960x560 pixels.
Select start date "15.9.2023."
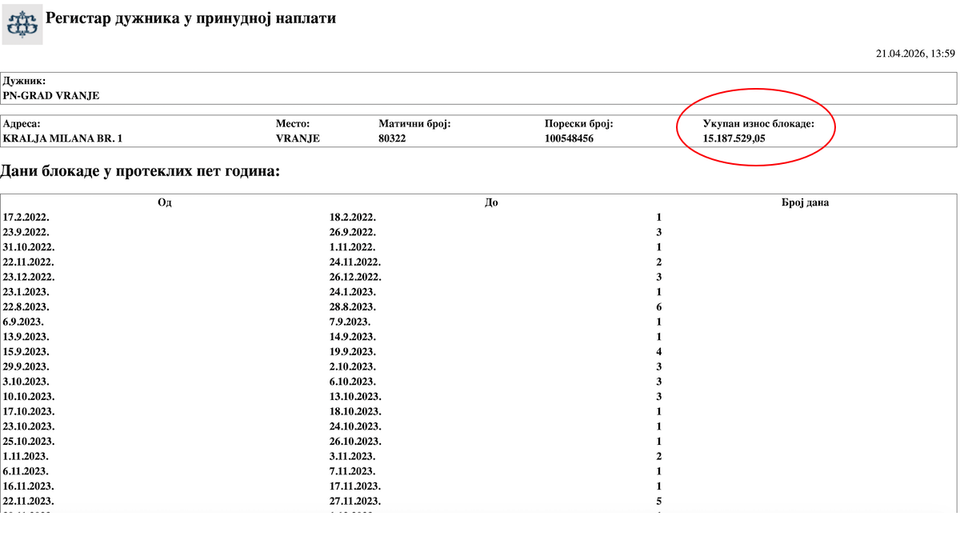tap(26, 352)
